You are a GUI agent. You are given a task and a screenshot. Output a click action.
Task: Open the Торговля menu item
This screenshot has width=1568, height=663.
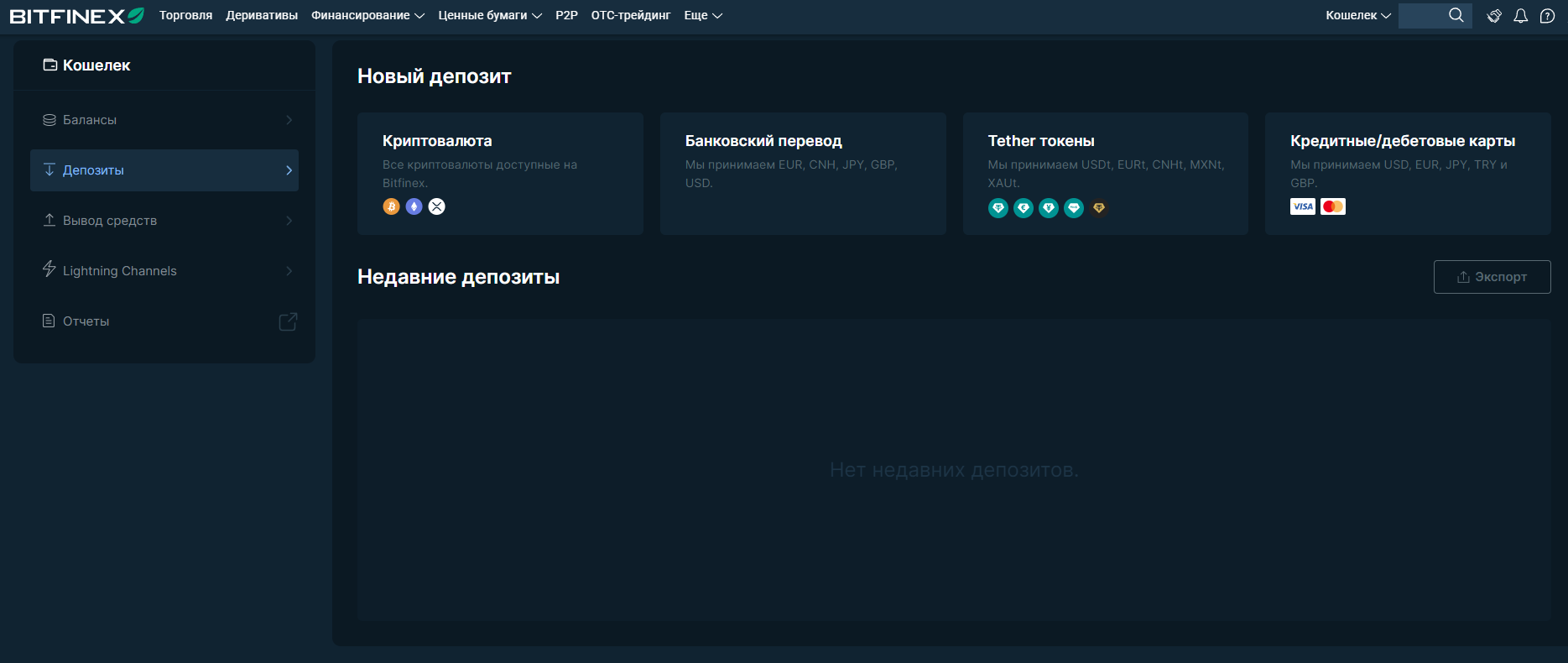[185, 15]
